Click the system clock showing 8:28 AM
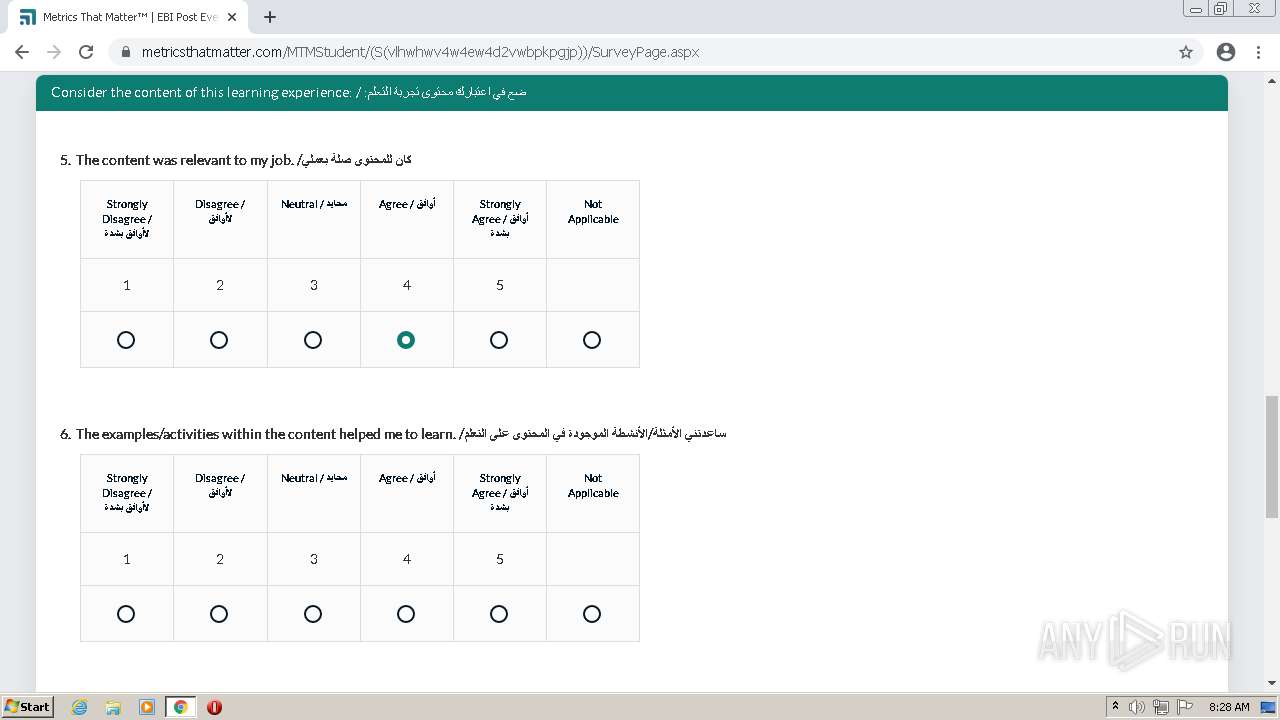Viewport: 1280px width, 720px height. pyautogui.click(x=1229, y=707)
